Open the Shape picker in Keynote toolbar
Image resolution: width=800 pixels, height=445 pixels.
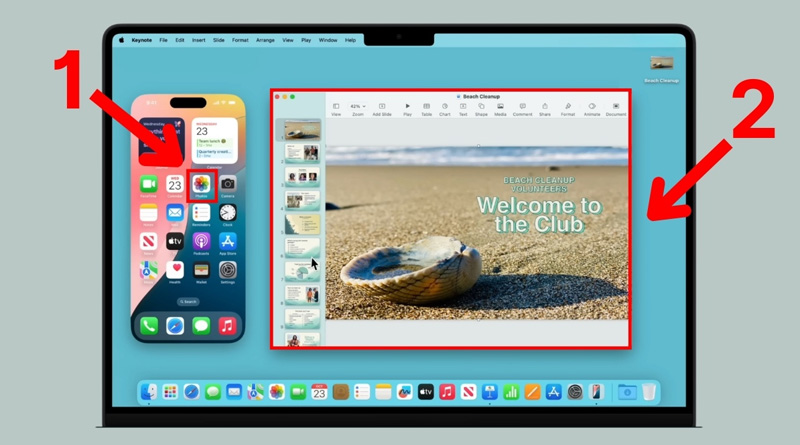coord(481,109)
